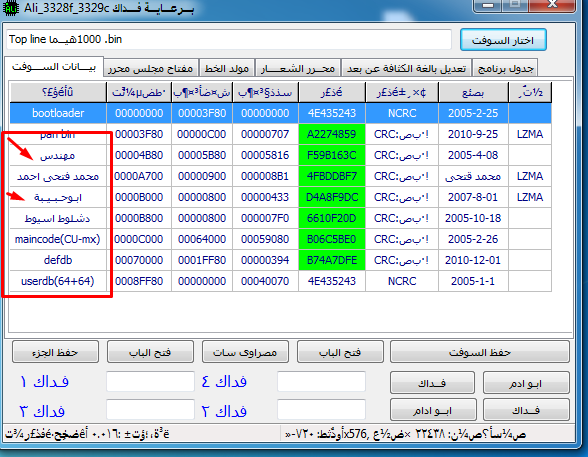Click the اختار السوفت button
This screenshot has height=457, width=588.
503,40
